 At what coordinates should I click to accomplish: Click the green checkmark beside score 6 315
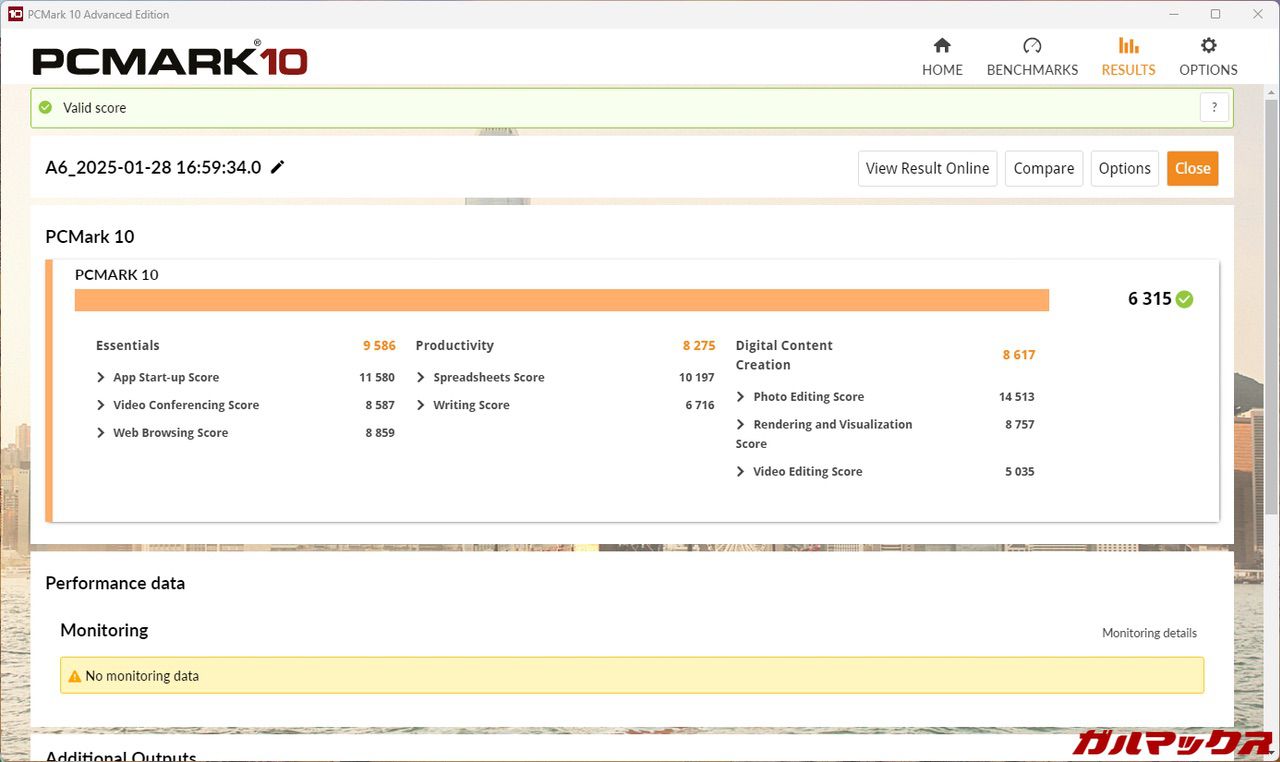pyautogui.click(x=1185, y=299)
